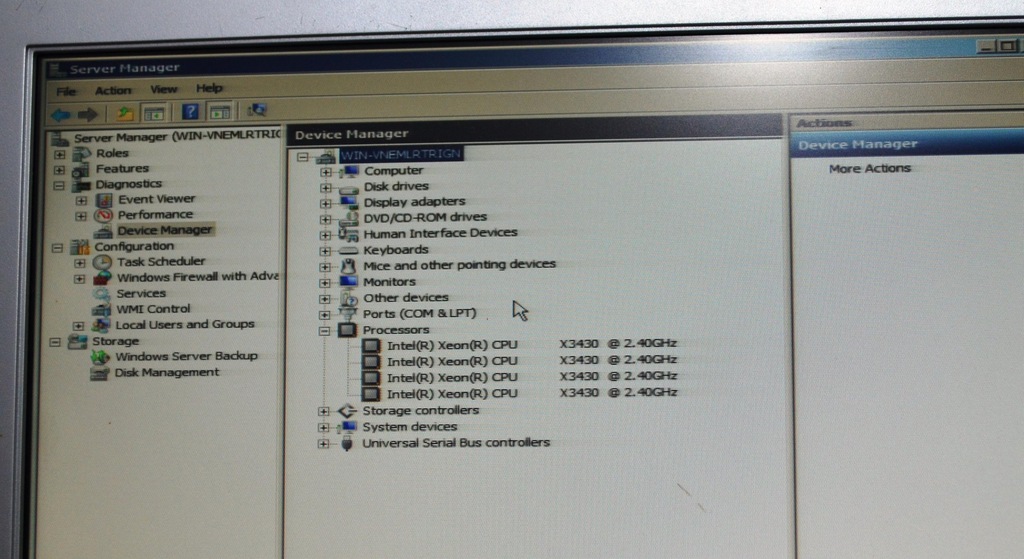1024x559 pixels.
Task: Expand the Features node
Action: click(59, 170)
